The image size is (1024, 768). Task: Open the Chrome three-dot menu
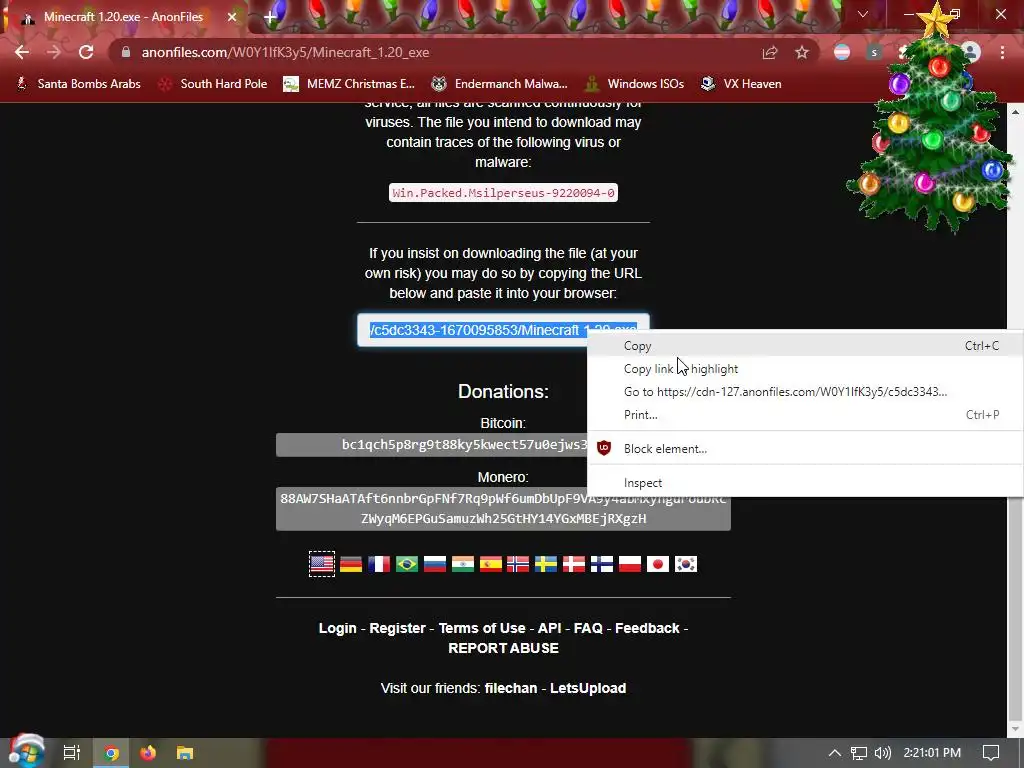click(x=1002, y=52)
